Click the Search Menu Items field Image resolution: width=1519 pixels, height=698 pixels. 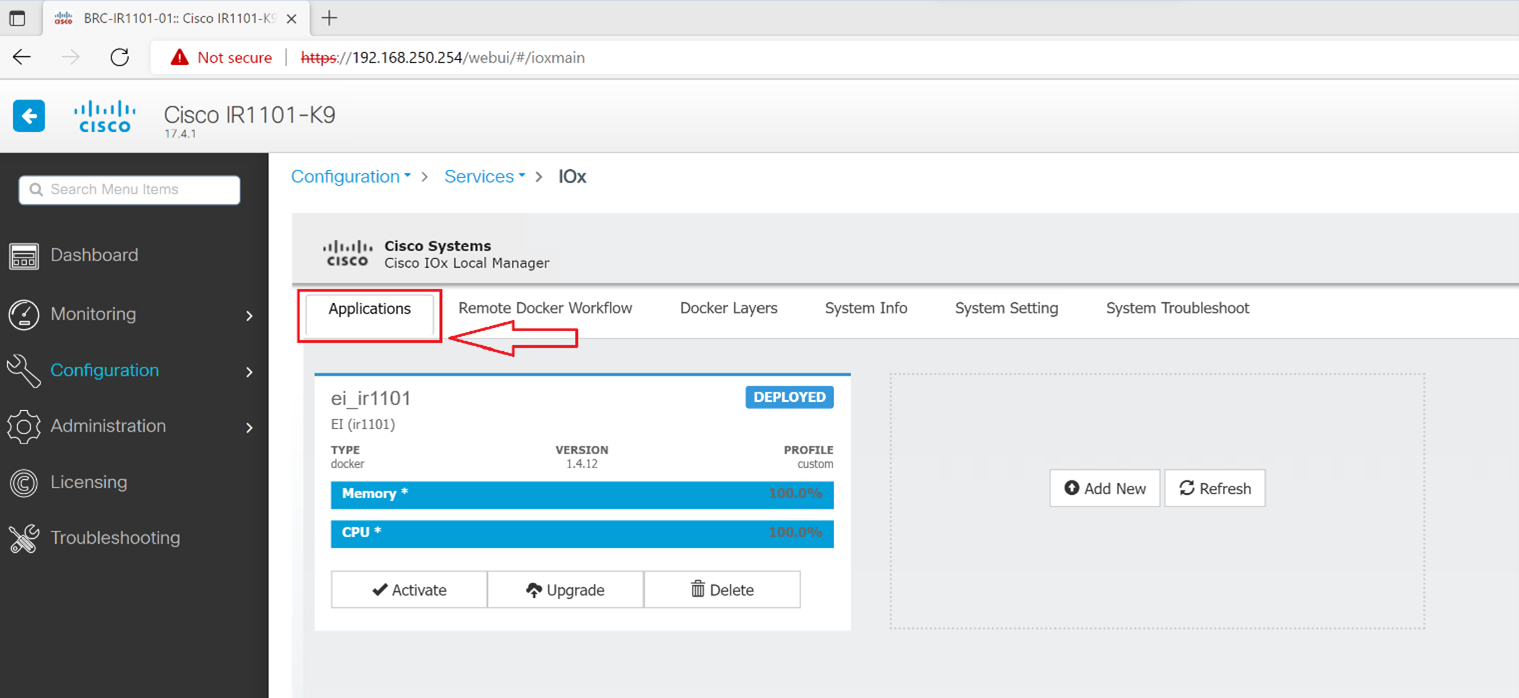click(130, 189)
